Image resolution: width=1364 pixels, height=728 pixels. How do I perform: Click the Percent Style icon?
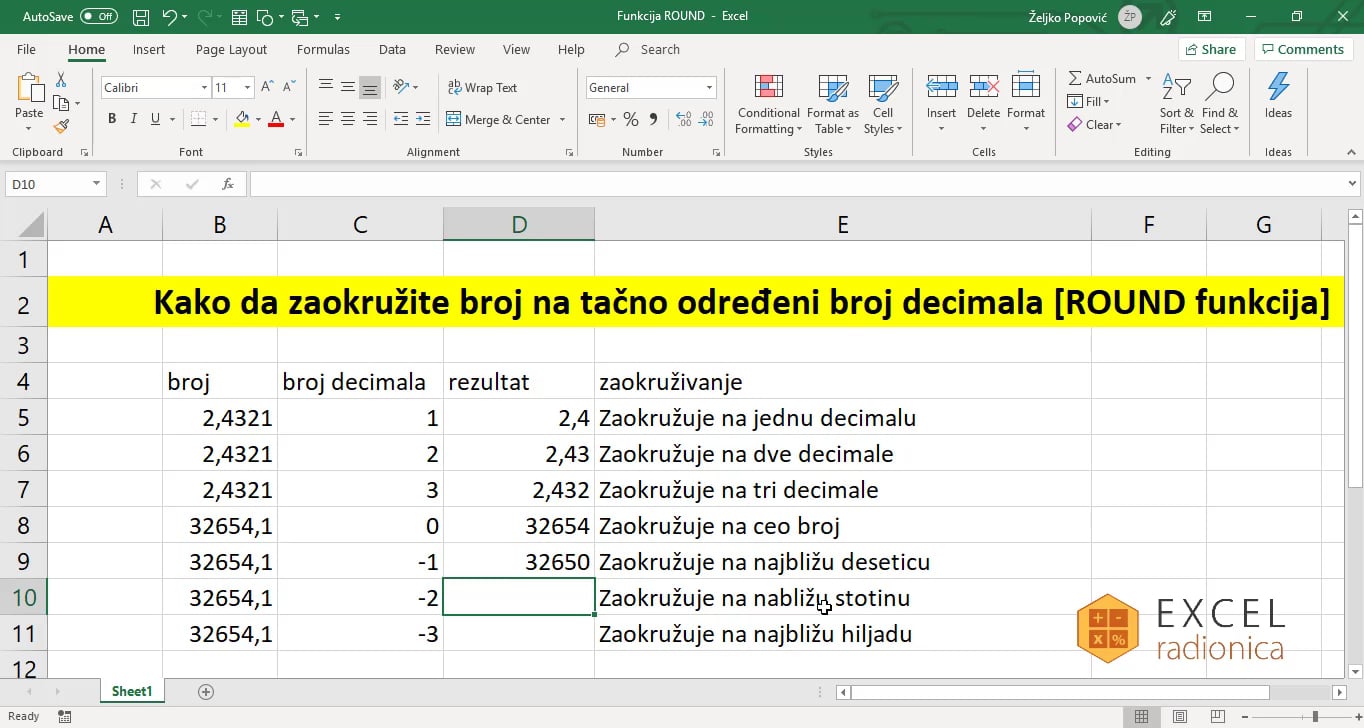[630, 119]
